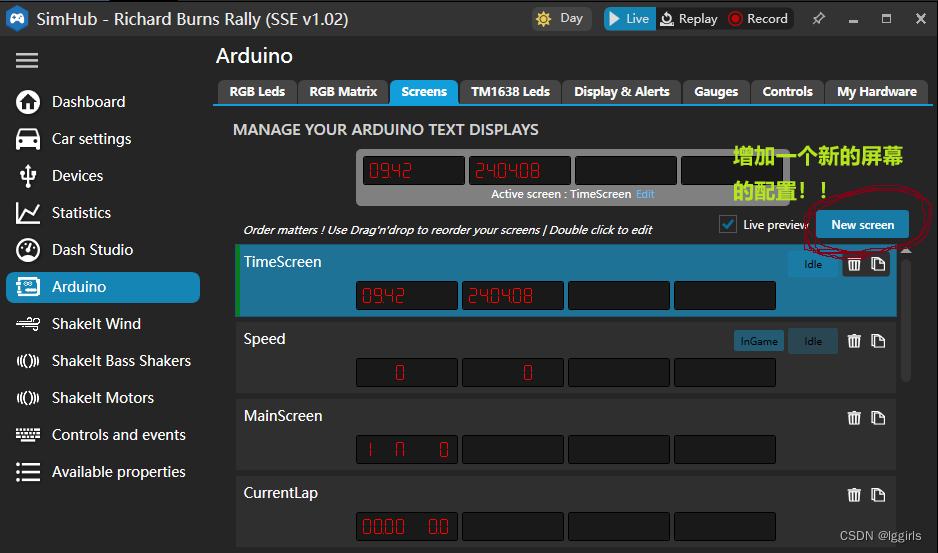Delete the MainScreen screen
The image size is (938, 553).
pyautogui.click(x=854, y=418)
